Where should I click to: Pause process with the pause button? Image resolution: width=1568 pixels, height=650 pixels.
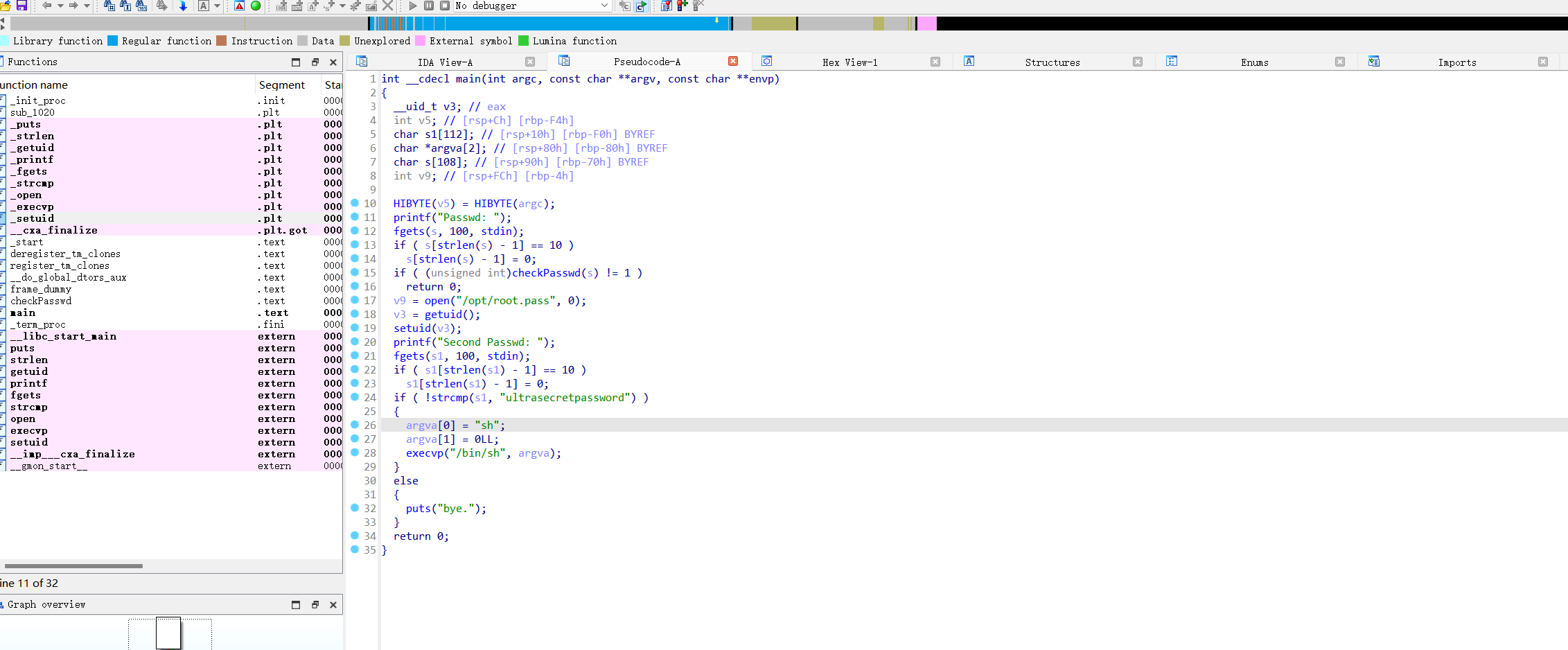tap(429, 6)
